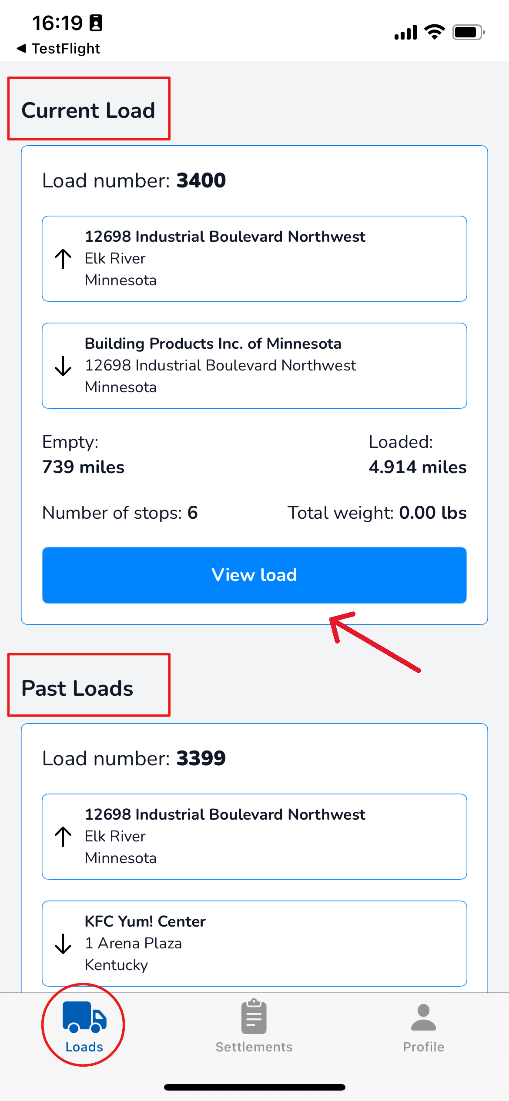This screenshot has height=1101, width=509.
Task: Tap the Wi-Fi status icon
Action: coord(435,32)
